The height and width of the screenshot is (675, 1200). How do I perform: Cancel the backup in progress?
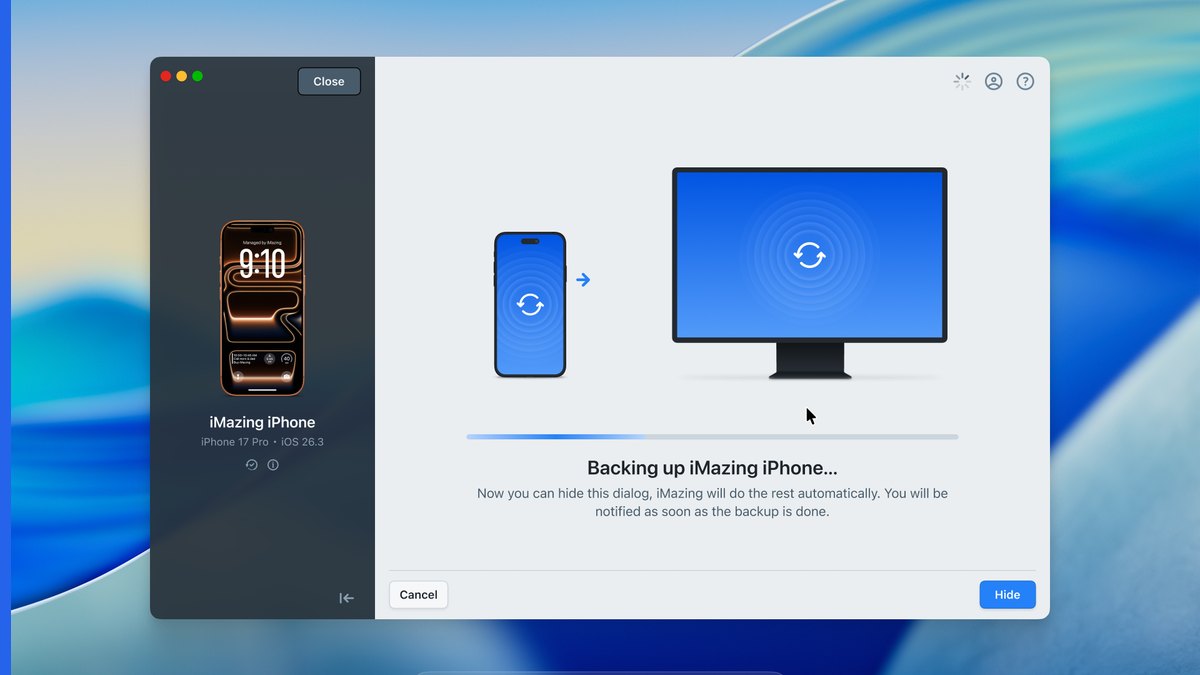click(x=418, y=594)
